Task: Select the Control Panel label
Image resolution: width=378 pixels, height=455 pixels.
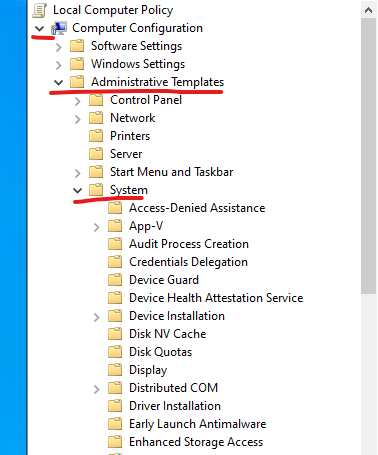Action: [146, 100]
